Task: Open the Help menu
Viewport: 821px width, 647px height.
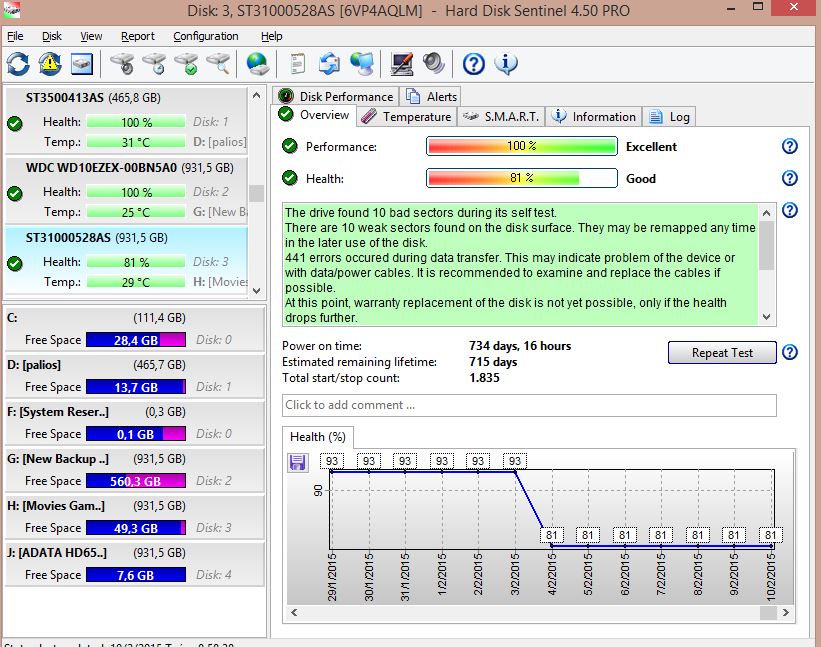Action: pos(272,36)
